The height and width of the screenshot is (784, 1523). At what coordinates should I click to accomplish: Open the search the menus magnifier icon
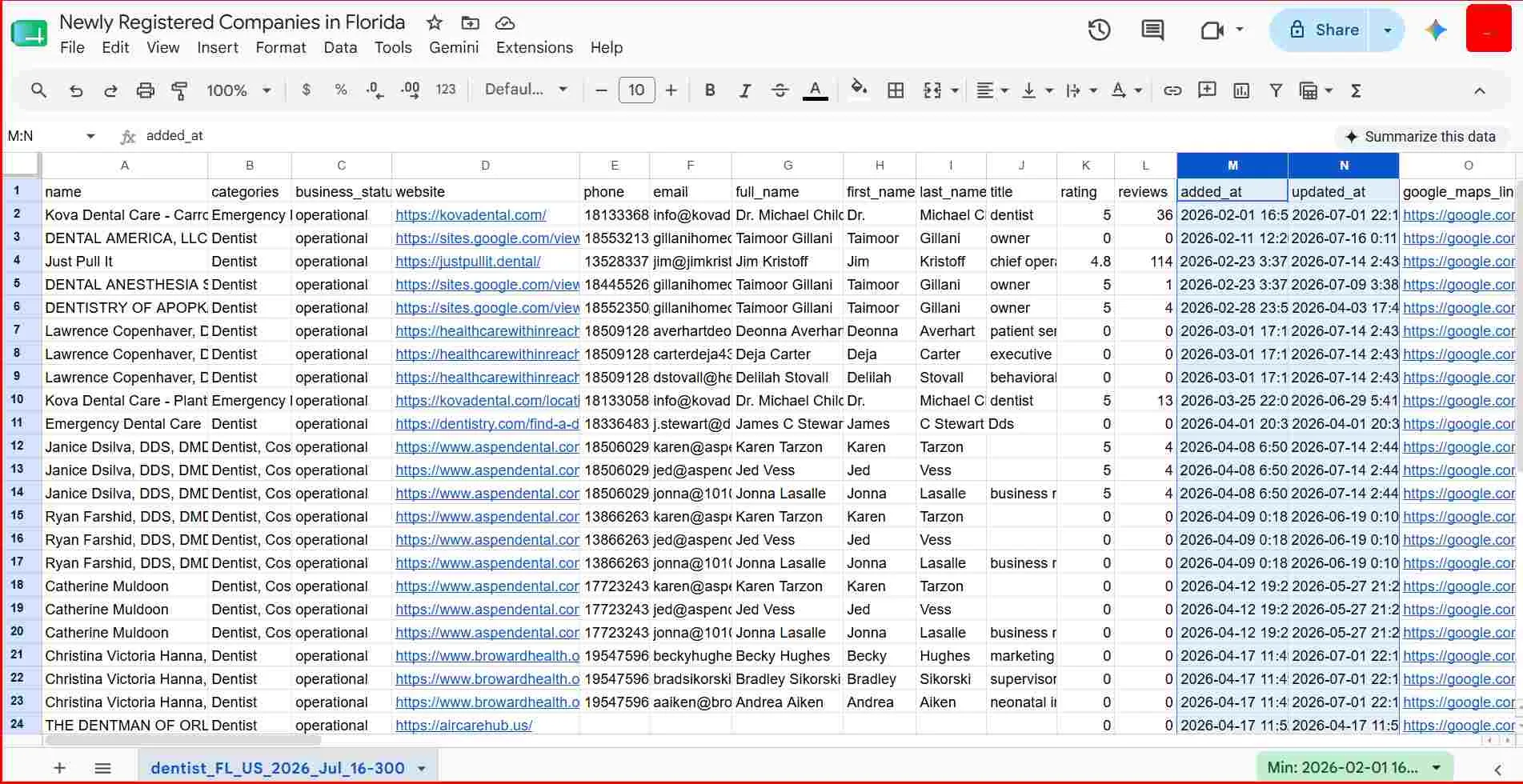tap(38, 90)
